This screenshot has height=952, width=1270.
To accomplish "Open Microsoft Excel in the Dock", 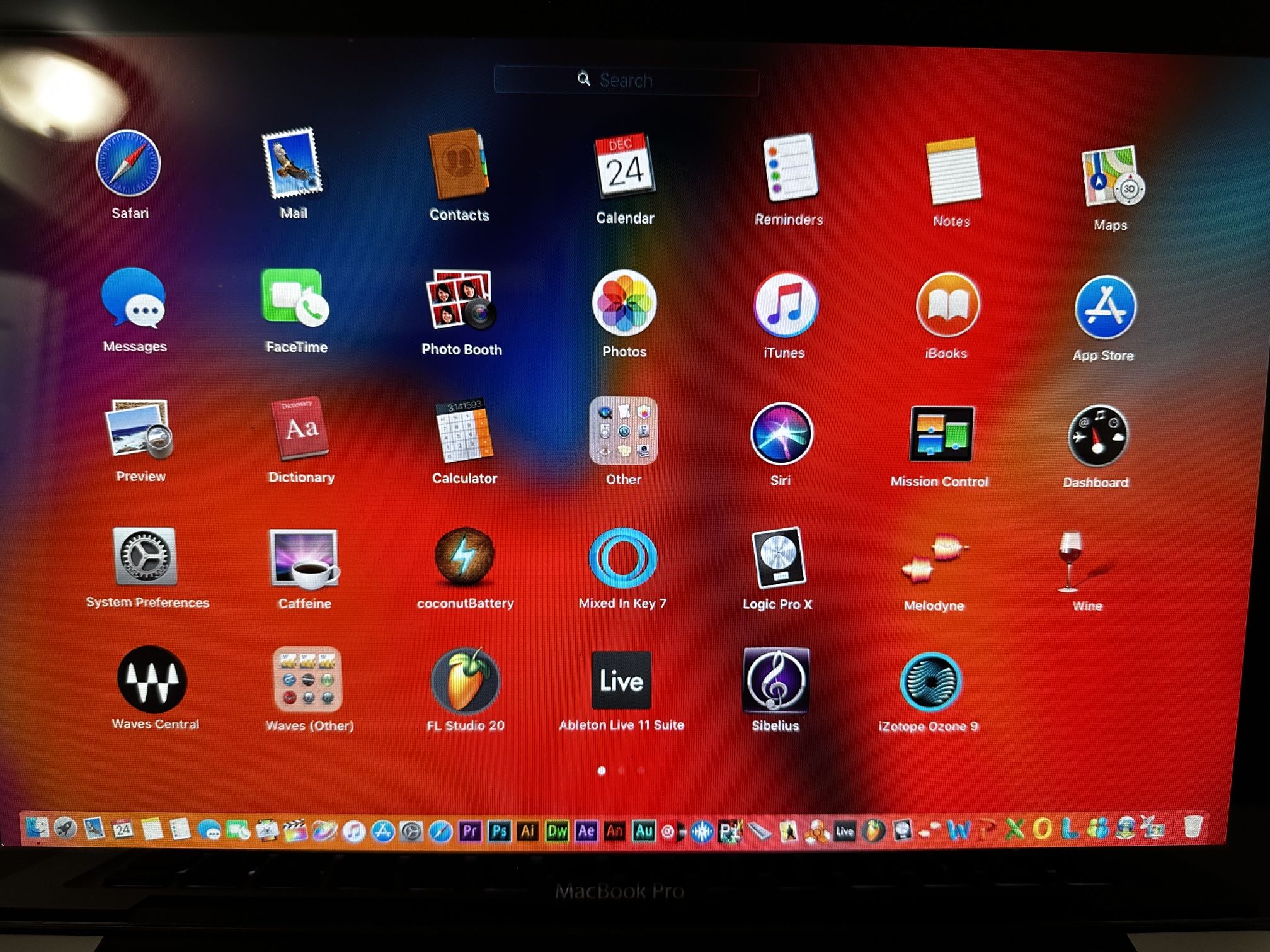I will pyautogui.click(x=1014, y=830).
